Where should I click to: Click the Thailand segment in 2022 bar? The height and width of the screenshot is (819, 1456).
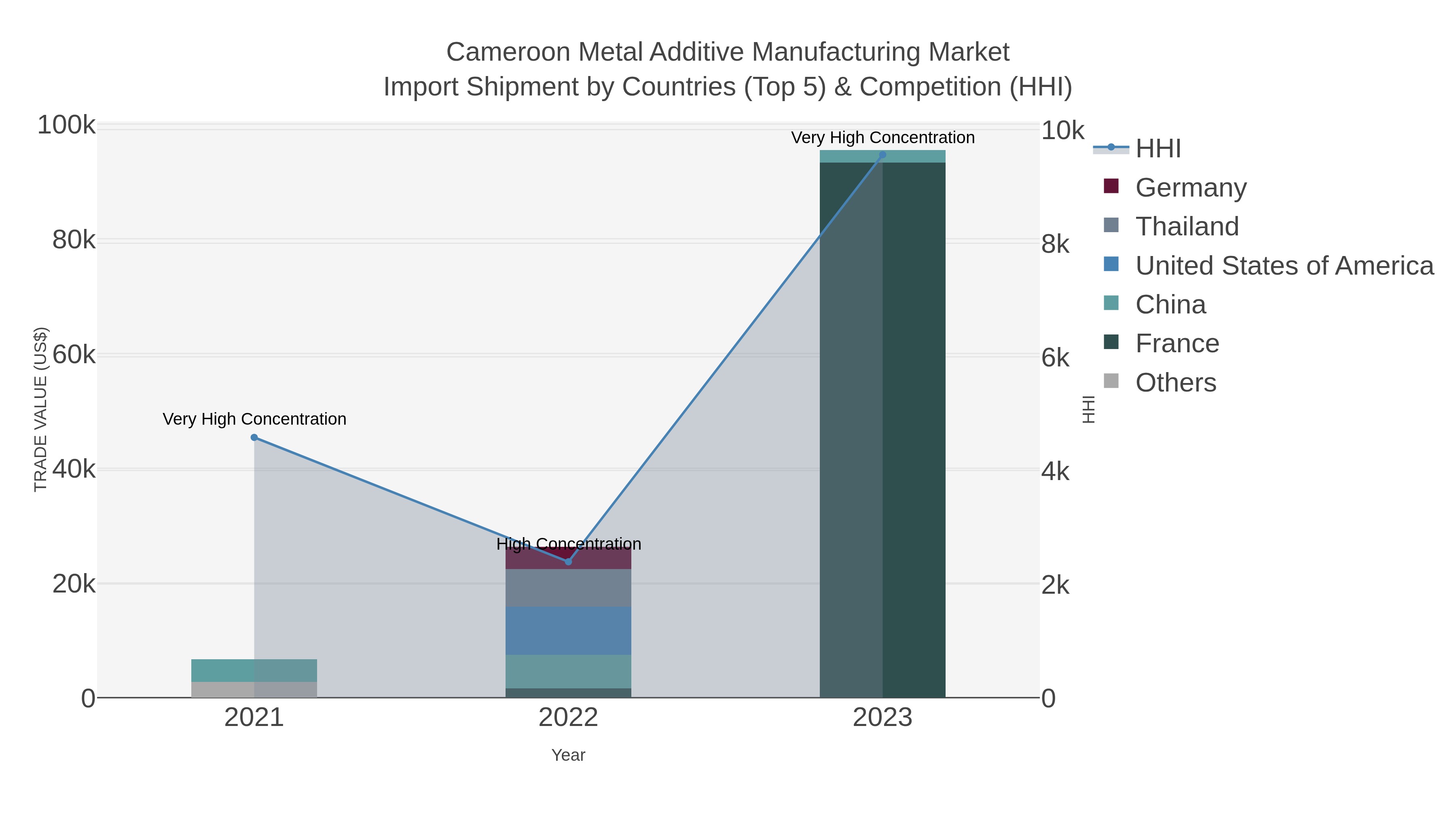(x=569, y=588)
